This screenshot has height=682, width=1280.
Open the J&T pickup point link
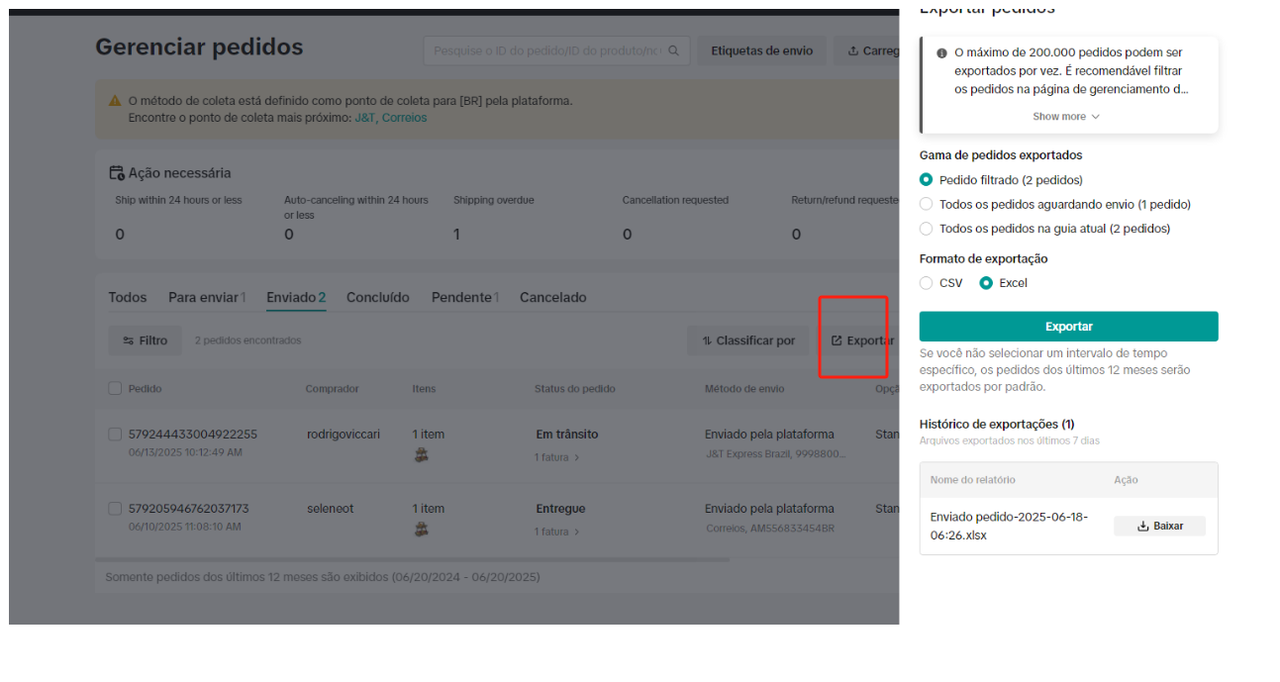point(365,118)
